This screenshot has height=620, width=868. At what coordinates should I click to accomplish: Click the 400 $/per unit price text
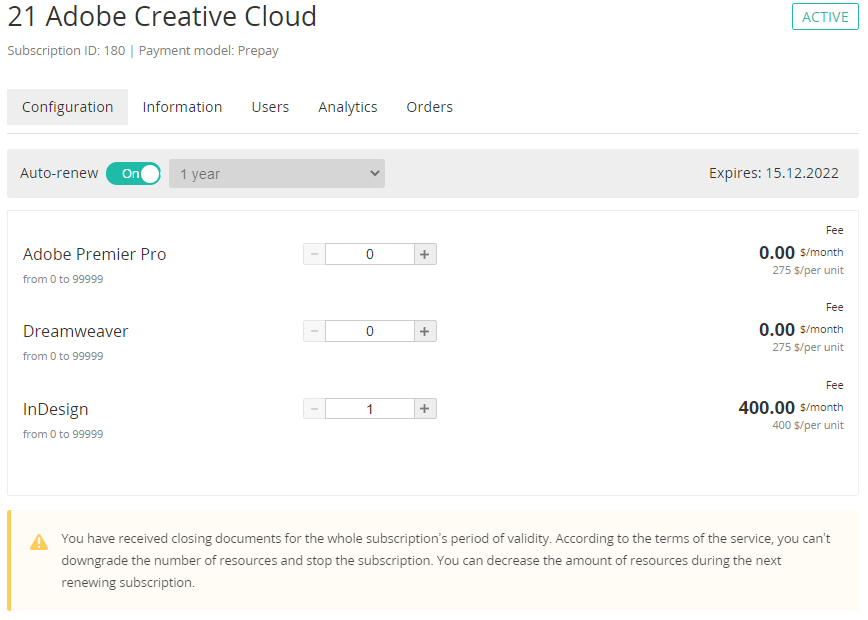tap(808, 426)
